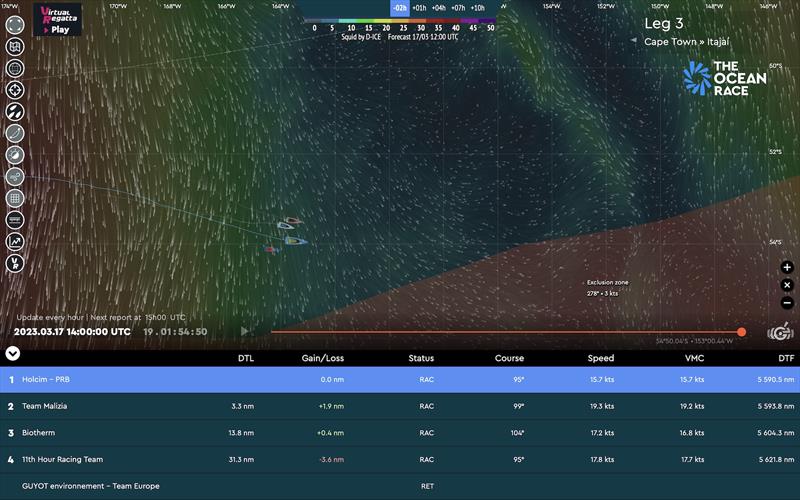Click the 2023.03.17 14:00:00 UTC timestamp
Image resolution: width=800 pixels, height=500 pixels.
(72, 332)
